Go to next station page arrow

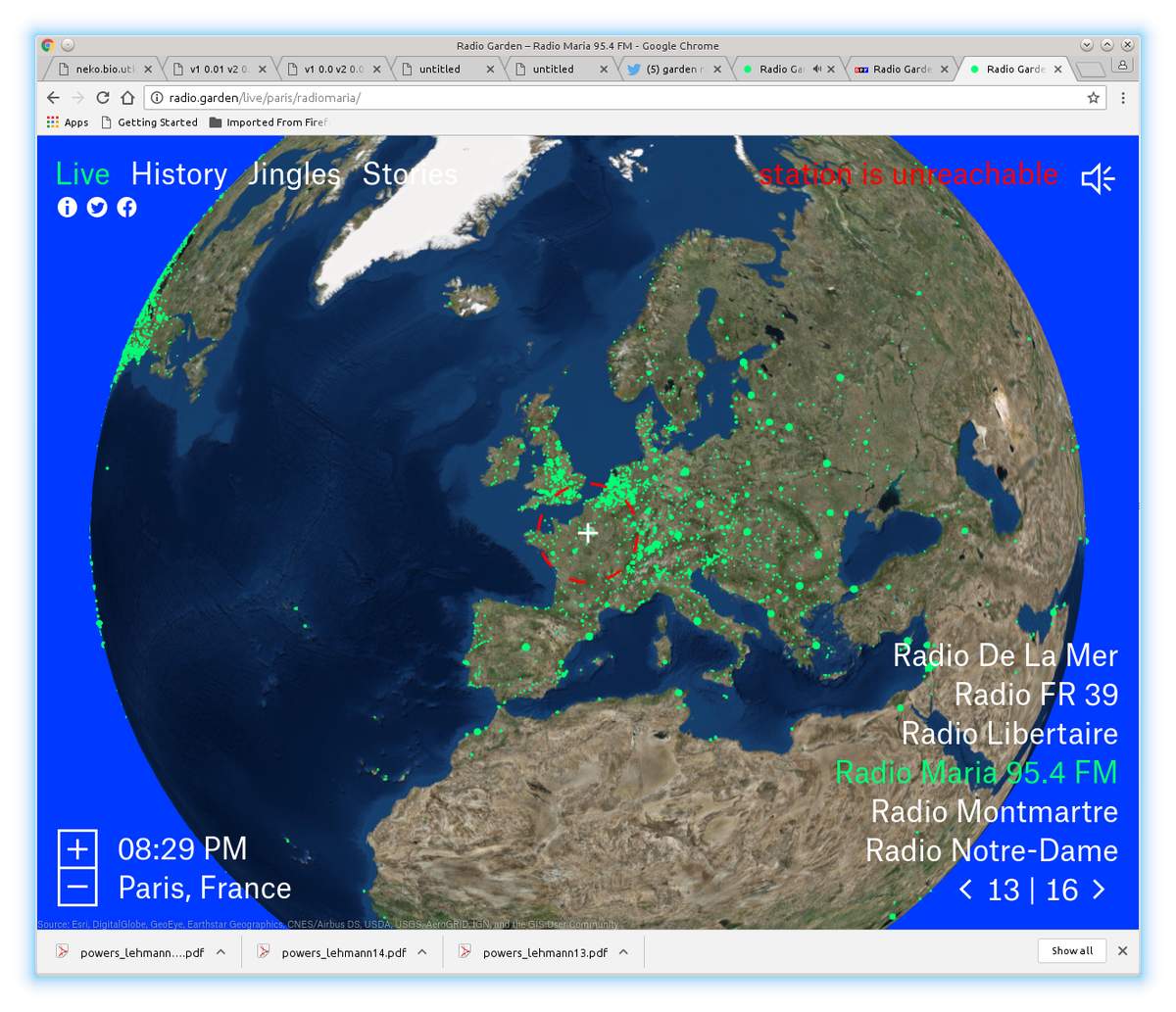(1099, 890)
